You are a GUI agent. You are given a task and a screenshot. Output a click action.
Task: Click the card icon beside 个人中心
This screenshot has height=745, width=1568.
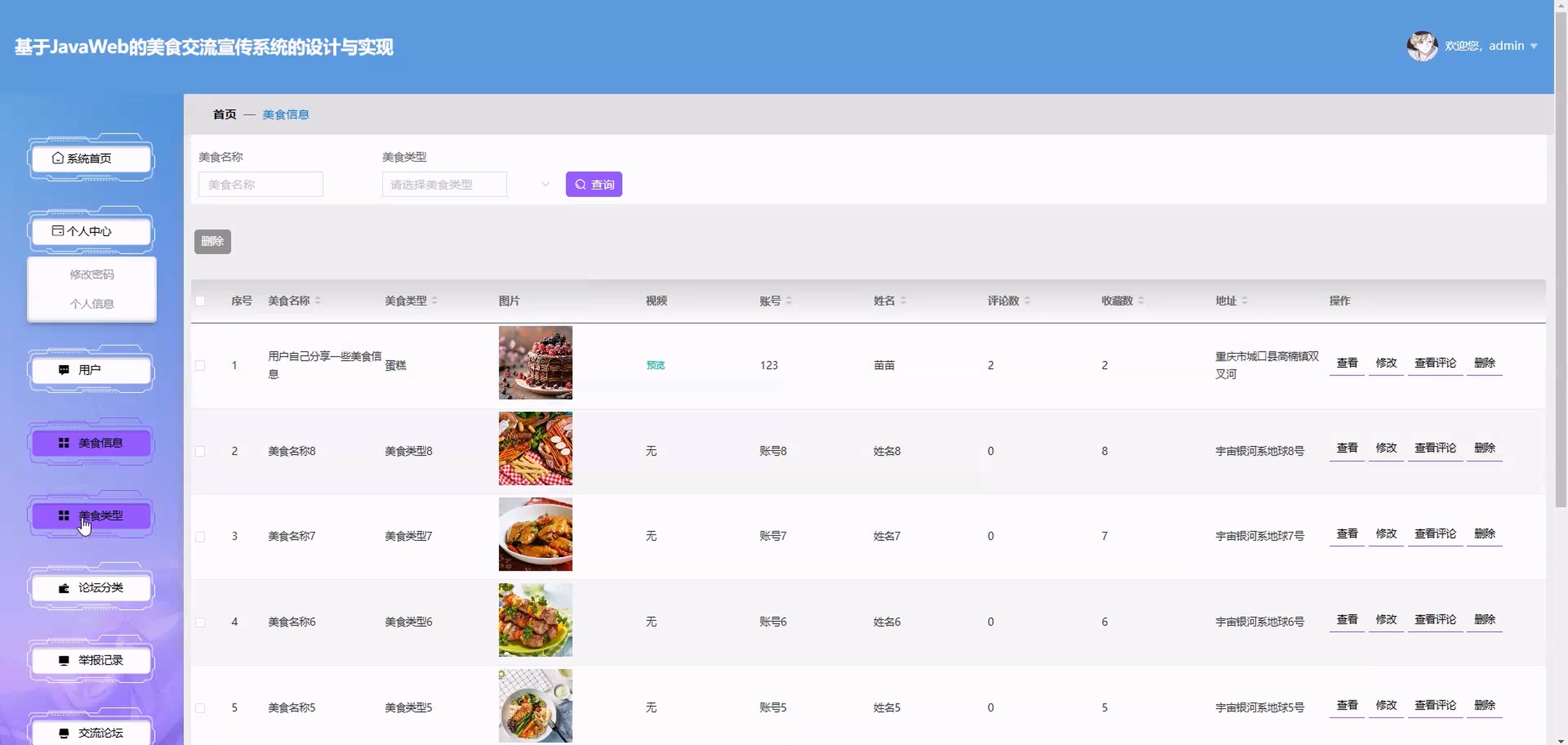[x=57, y=231]
